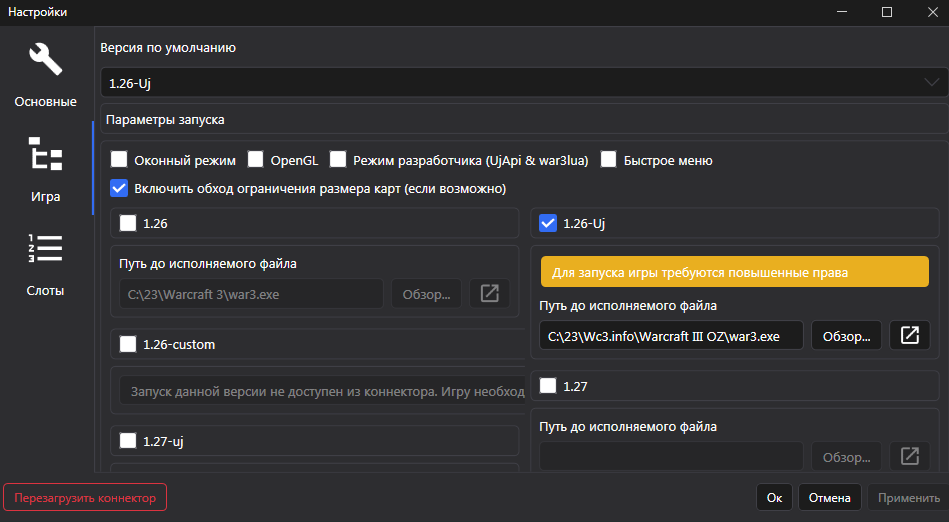Image resolution: width=949 pixels, height=522 pixels.
Task: Confirm settings with the Ок button
Action: (774, 497)
